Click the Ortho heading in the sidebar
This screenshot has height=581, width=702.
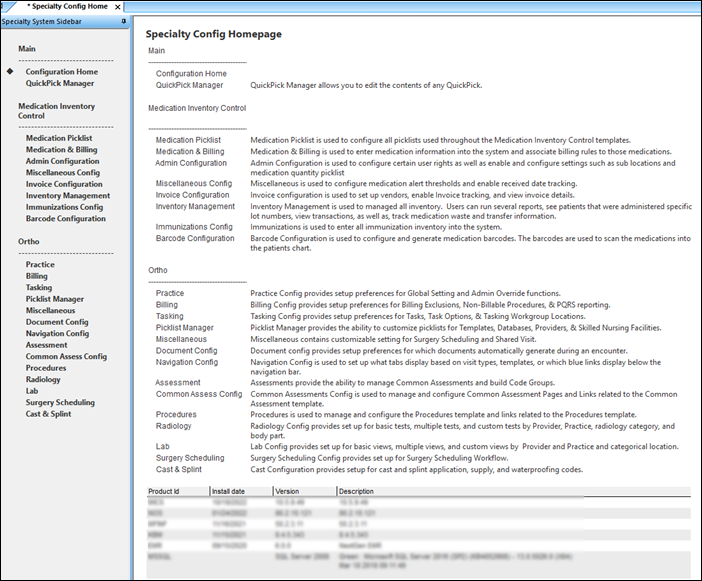29,242
